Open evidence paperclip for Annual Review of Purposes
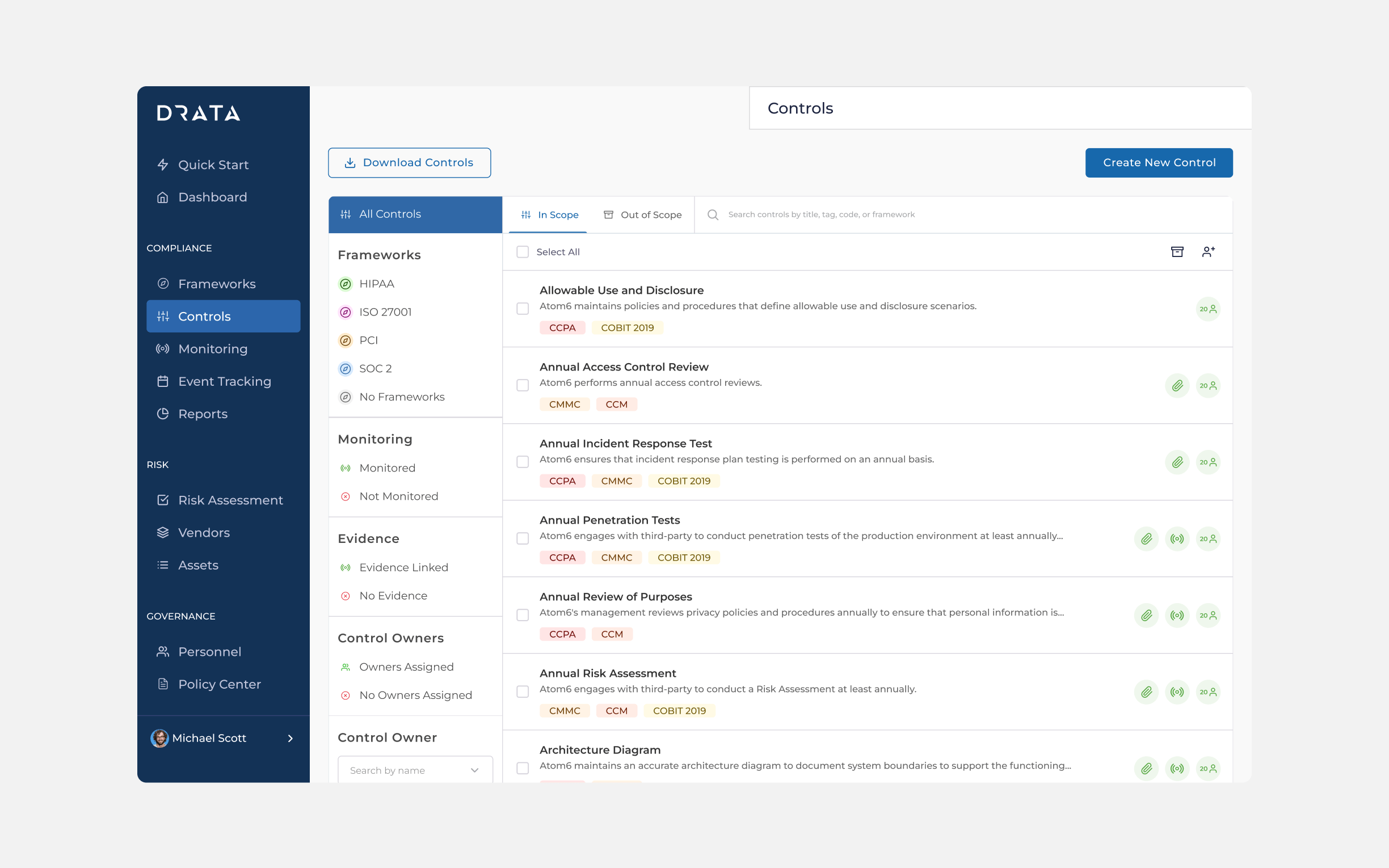The width and height of the screenshot is (1389, 868). point(1146,616)
